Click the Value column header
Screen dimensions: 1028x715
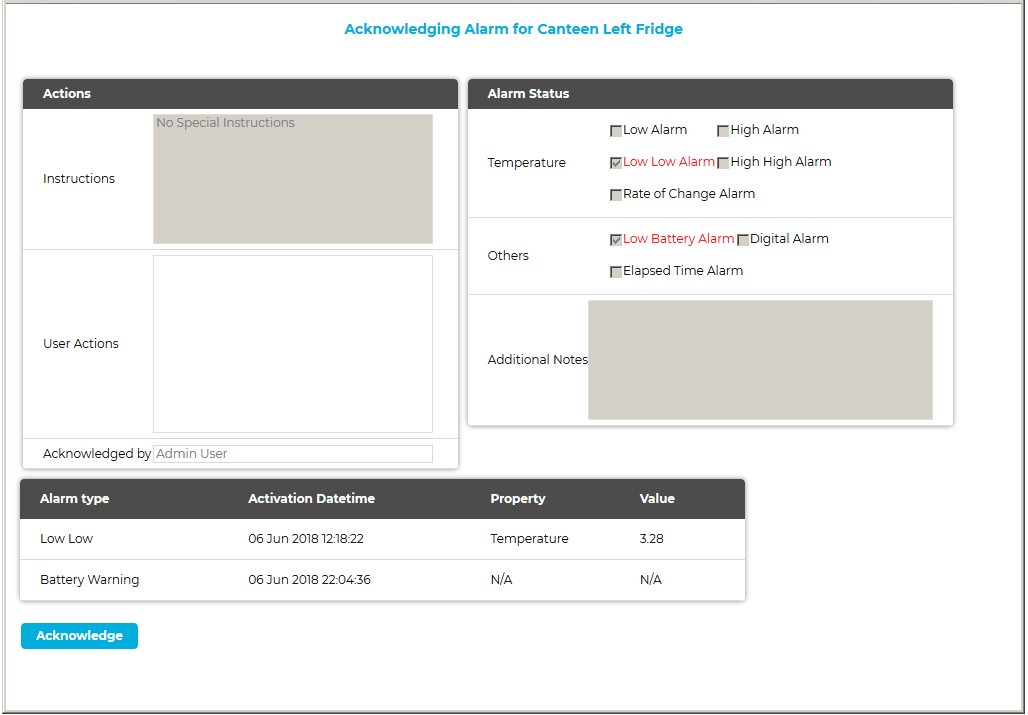(657, 499)
